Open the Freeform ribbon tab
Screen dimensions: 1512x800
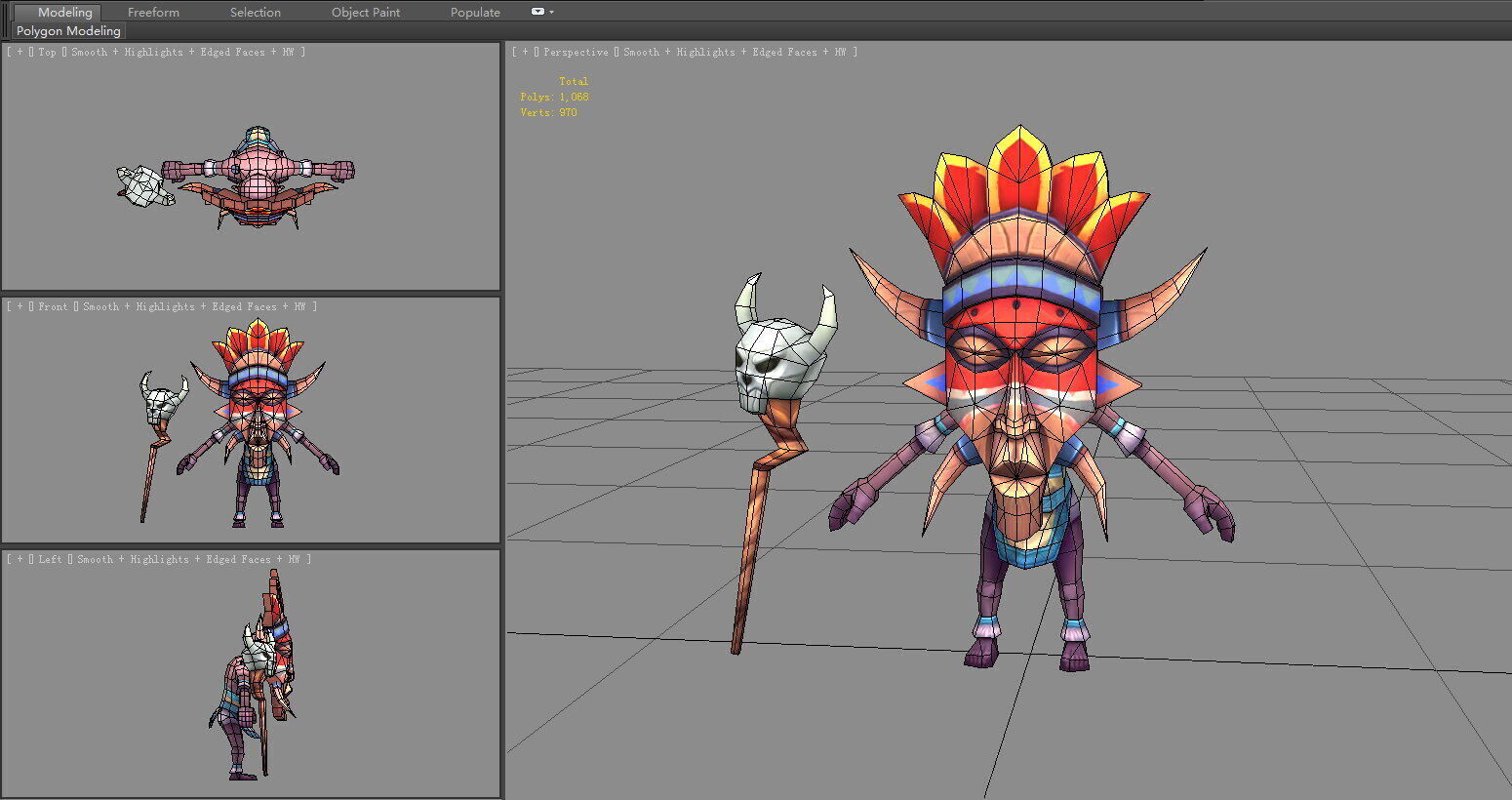point(153,13)
